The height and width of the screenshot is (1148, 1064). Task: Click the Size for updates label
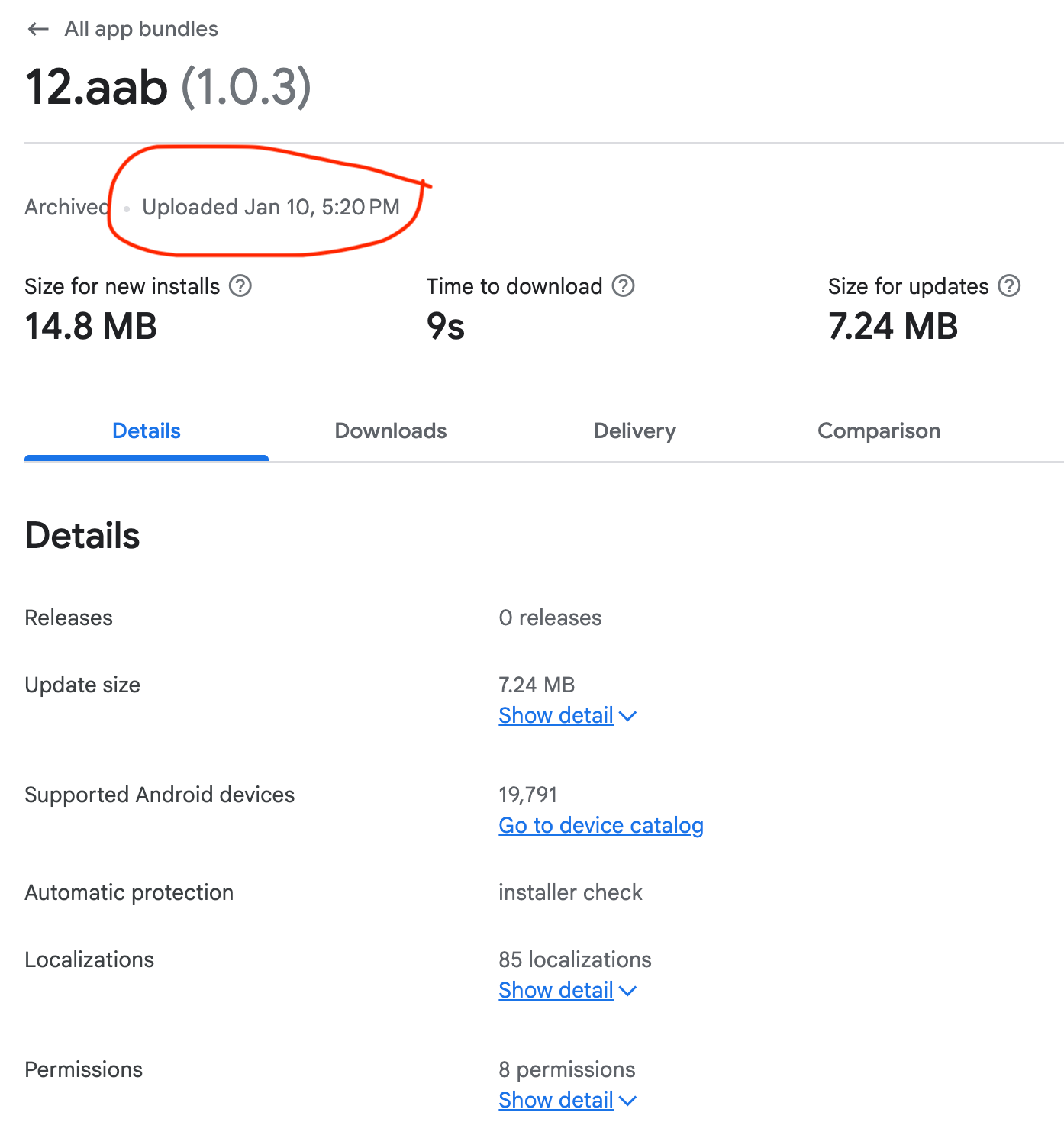coord(908,287)
